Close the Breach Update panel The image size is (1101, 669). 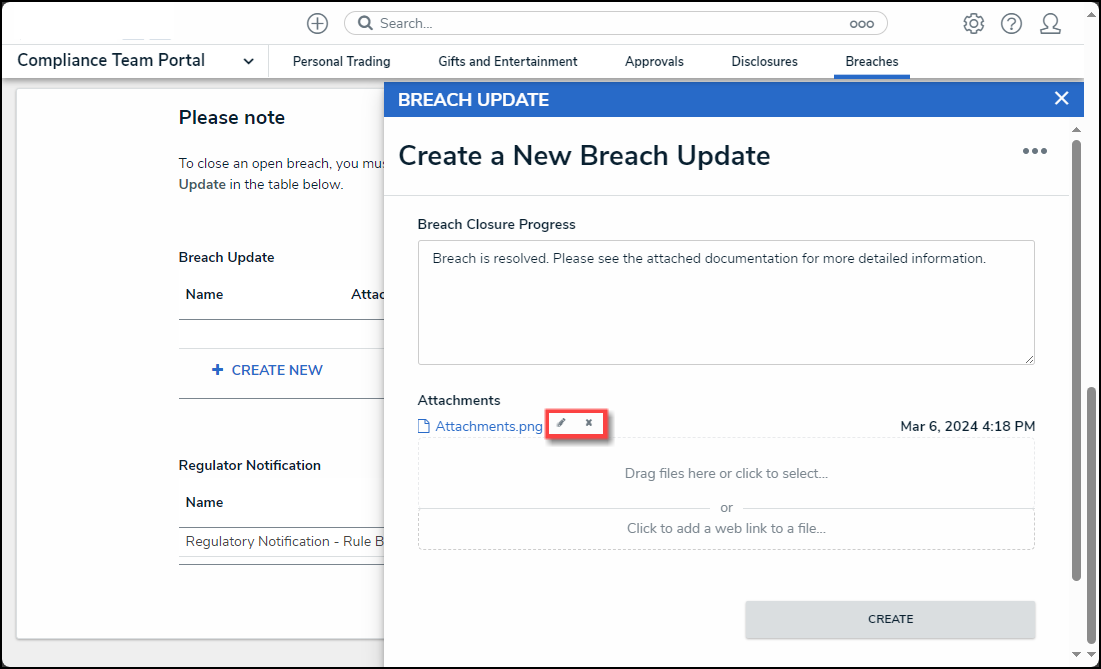1061,98
